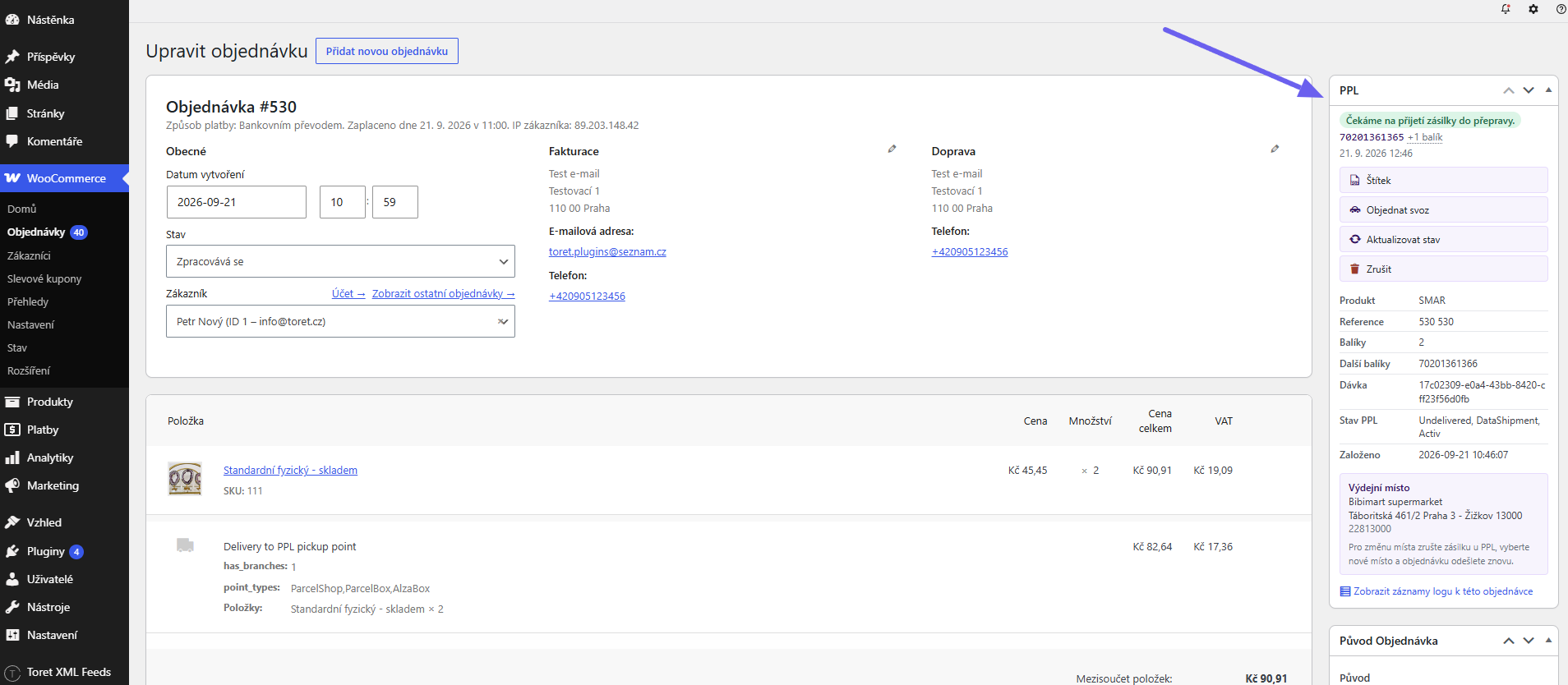Open Zobrazit záznamy logu k této objednávce
The width and height of the screenshot is (1568, 685).
(x=1442, y=591)
